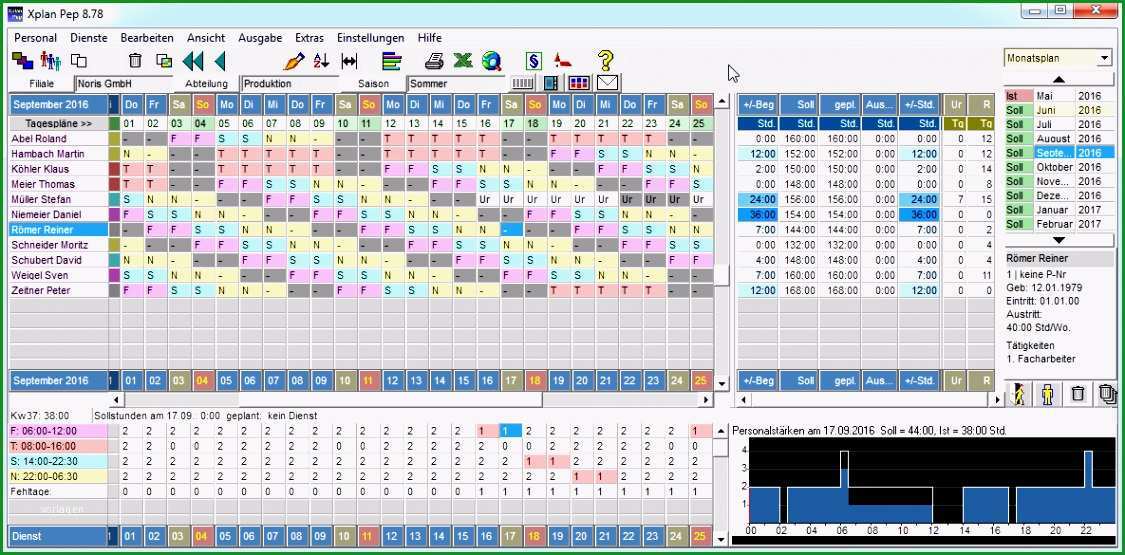Click the overlapping windows copy icon
This screenshot has width=1125, height=555.
click(x=78, y=61)
